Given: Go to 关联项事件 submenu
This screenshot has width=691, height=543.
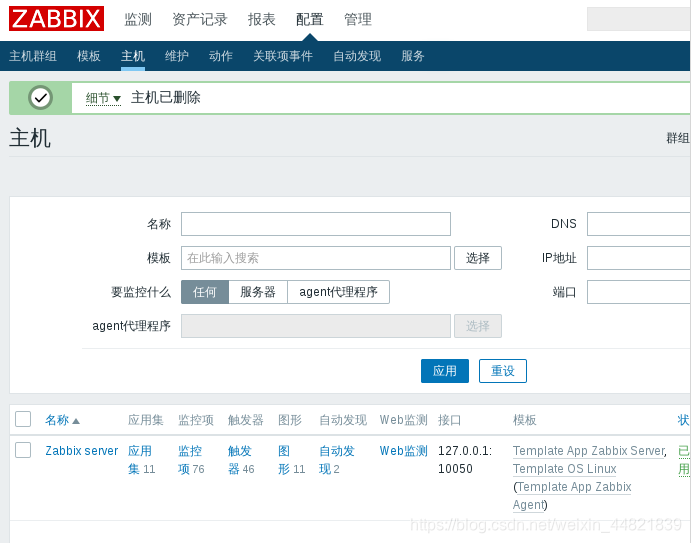Looking at the screenshot, I should 283,56.
